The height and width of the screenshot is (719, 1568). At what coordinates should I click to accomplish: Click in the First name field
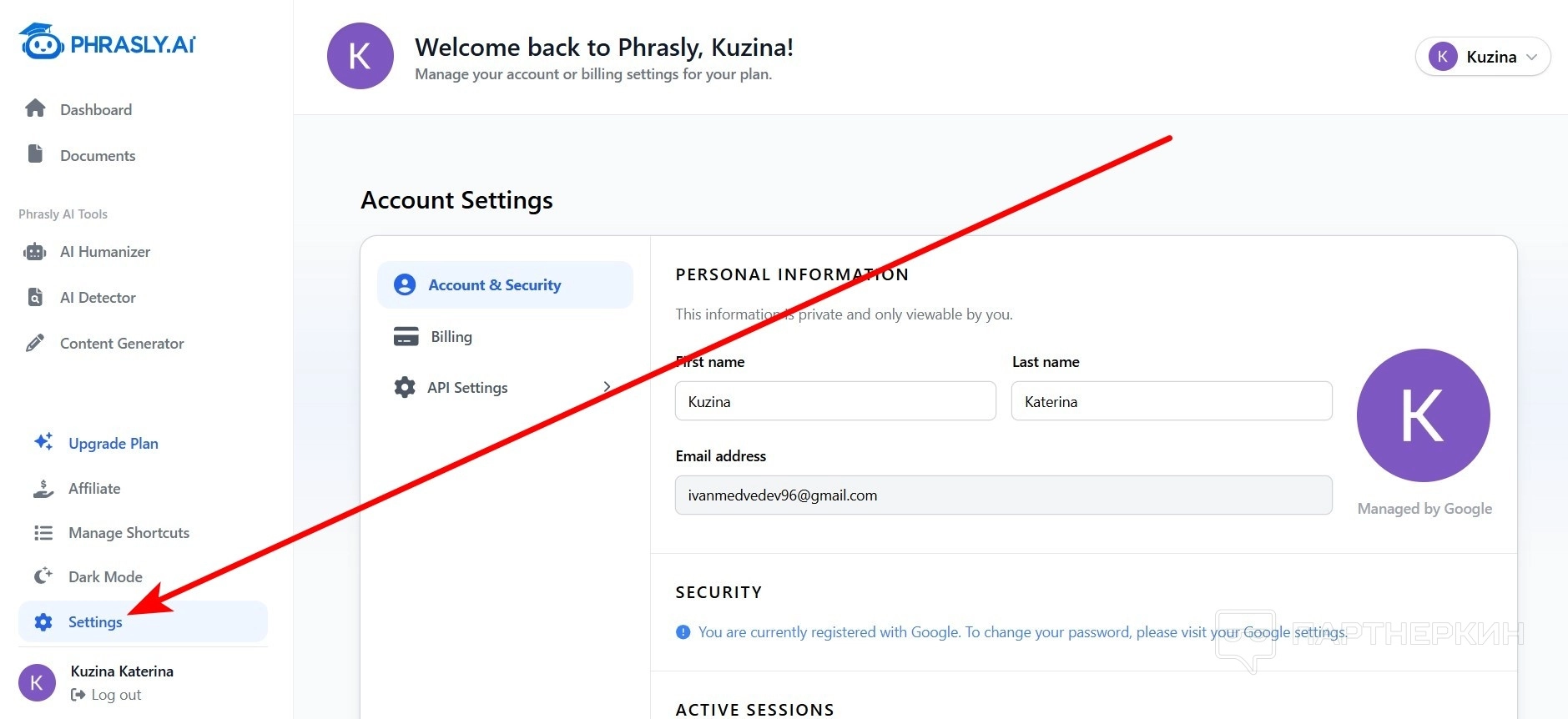[834, 401]
